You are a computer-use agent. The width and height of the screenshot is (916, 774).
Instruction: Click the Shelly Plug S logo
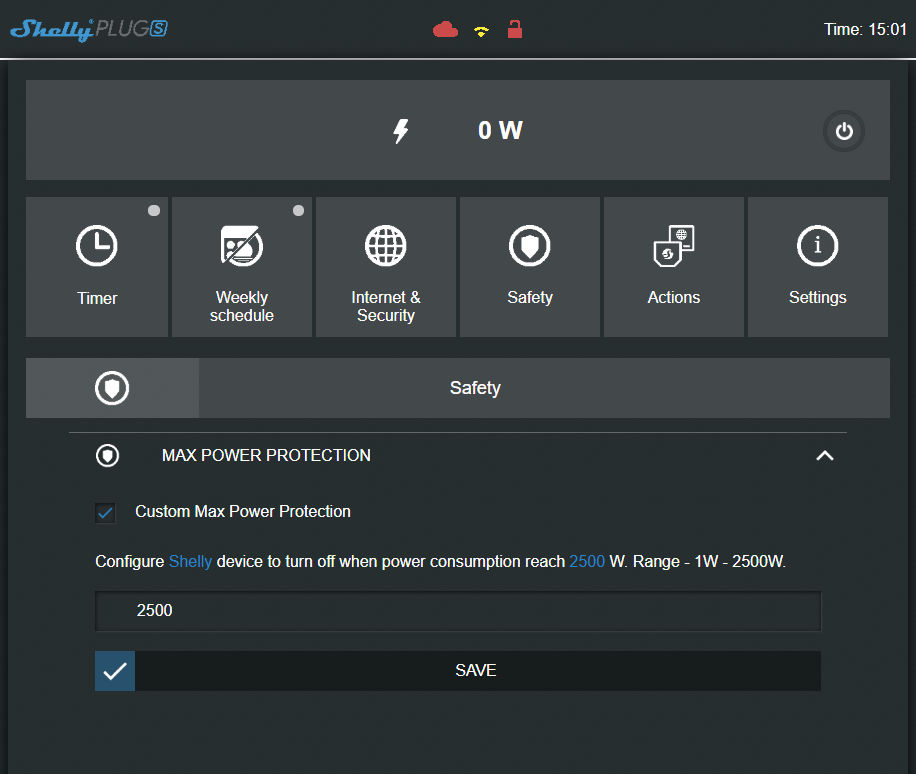[x=88, y=30]
